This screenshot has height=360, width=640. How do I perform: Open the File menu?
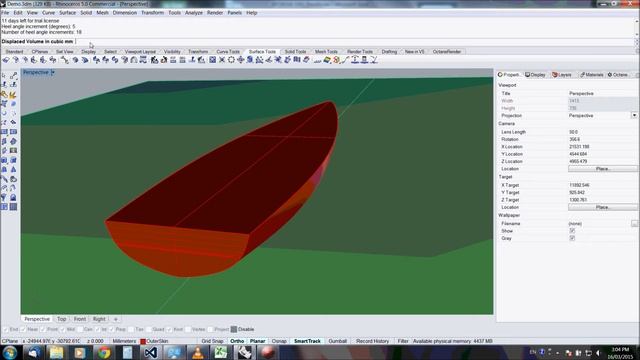pyautogui.click(x=5, y=13)
